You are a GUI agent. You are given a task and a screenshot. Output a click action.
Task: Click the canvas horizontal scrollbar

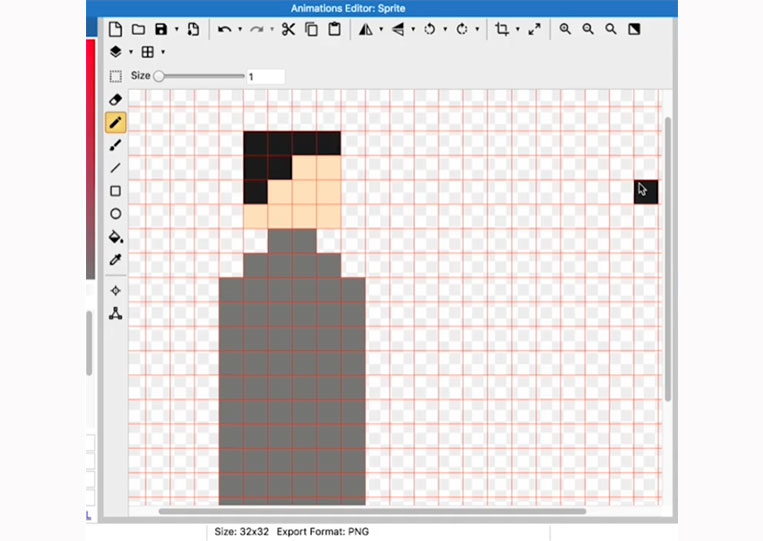(x=372, y=511)
